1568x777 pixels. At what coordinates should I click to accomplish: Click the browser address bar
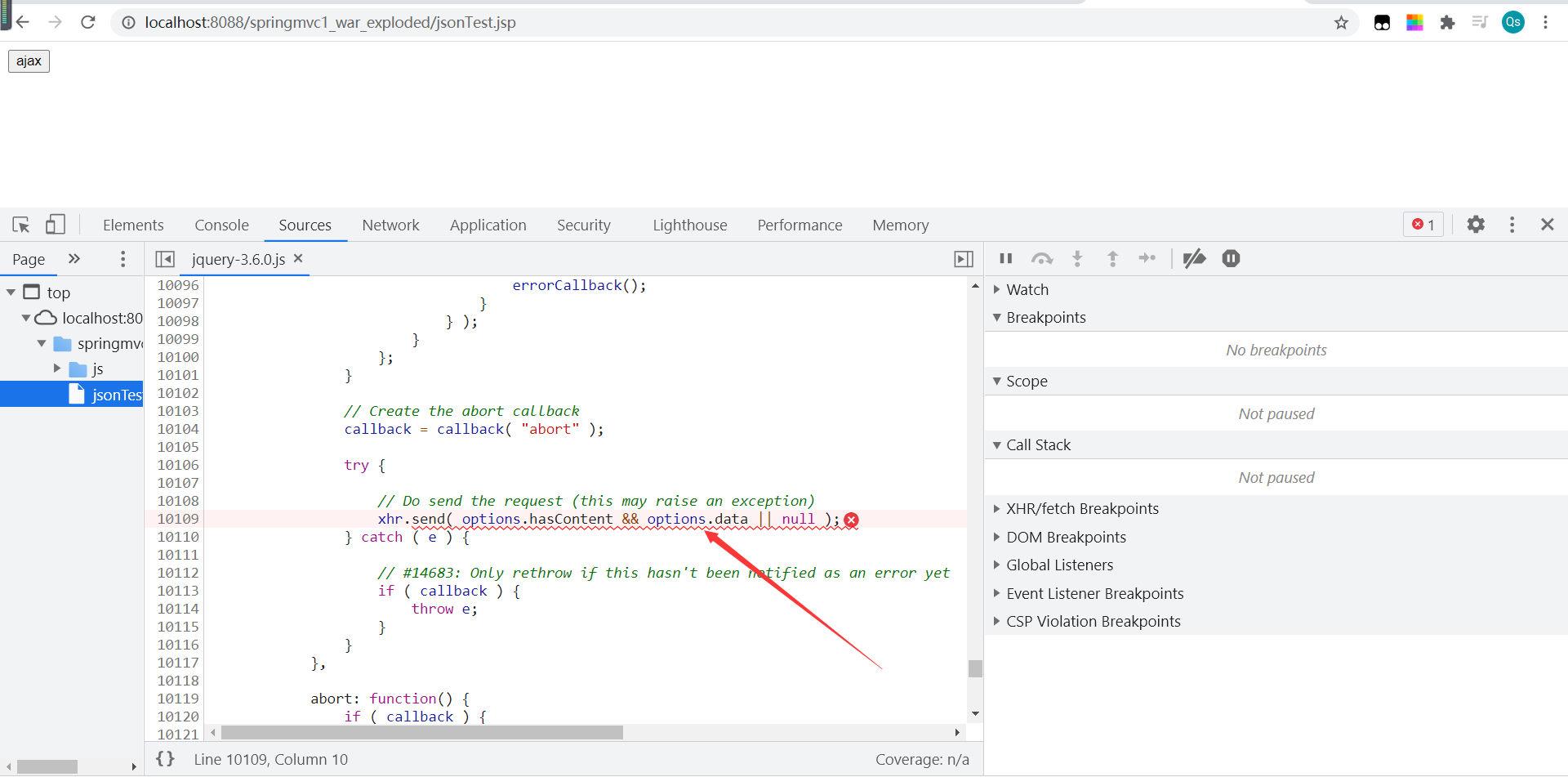(490, 22)
